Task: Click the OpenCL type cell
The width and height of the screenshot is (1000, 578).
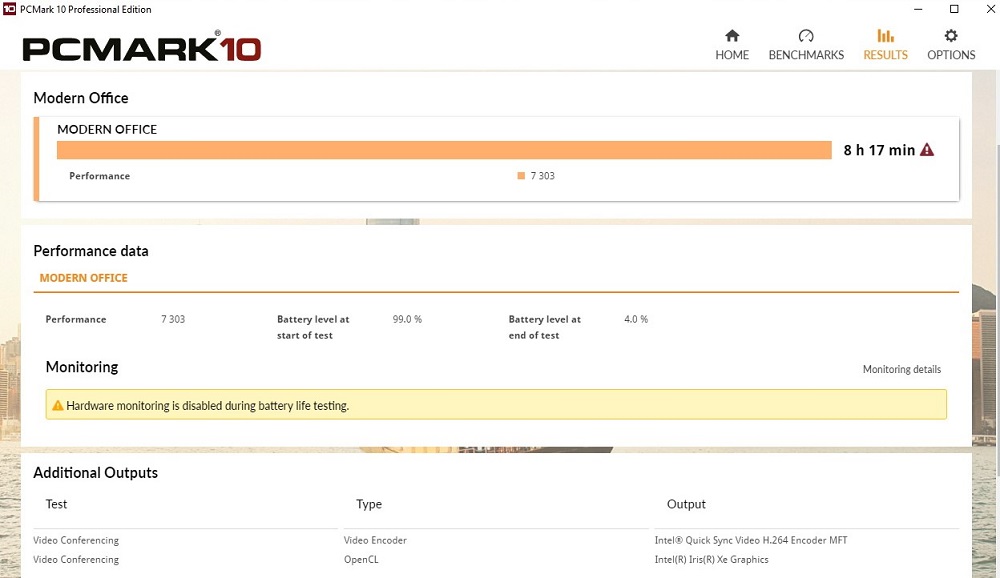Action: click(361, 559)
